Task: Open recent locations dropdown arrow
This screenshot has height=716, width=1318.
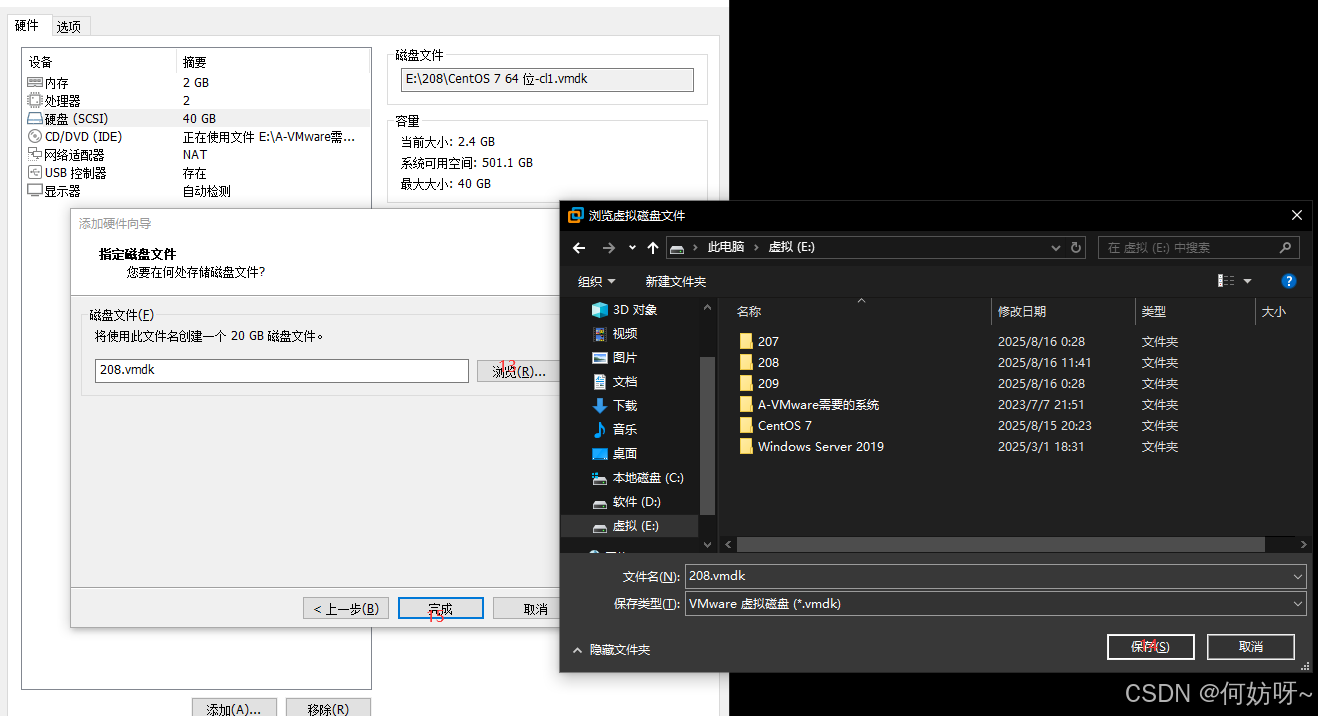Action: [x=632, y=247]
